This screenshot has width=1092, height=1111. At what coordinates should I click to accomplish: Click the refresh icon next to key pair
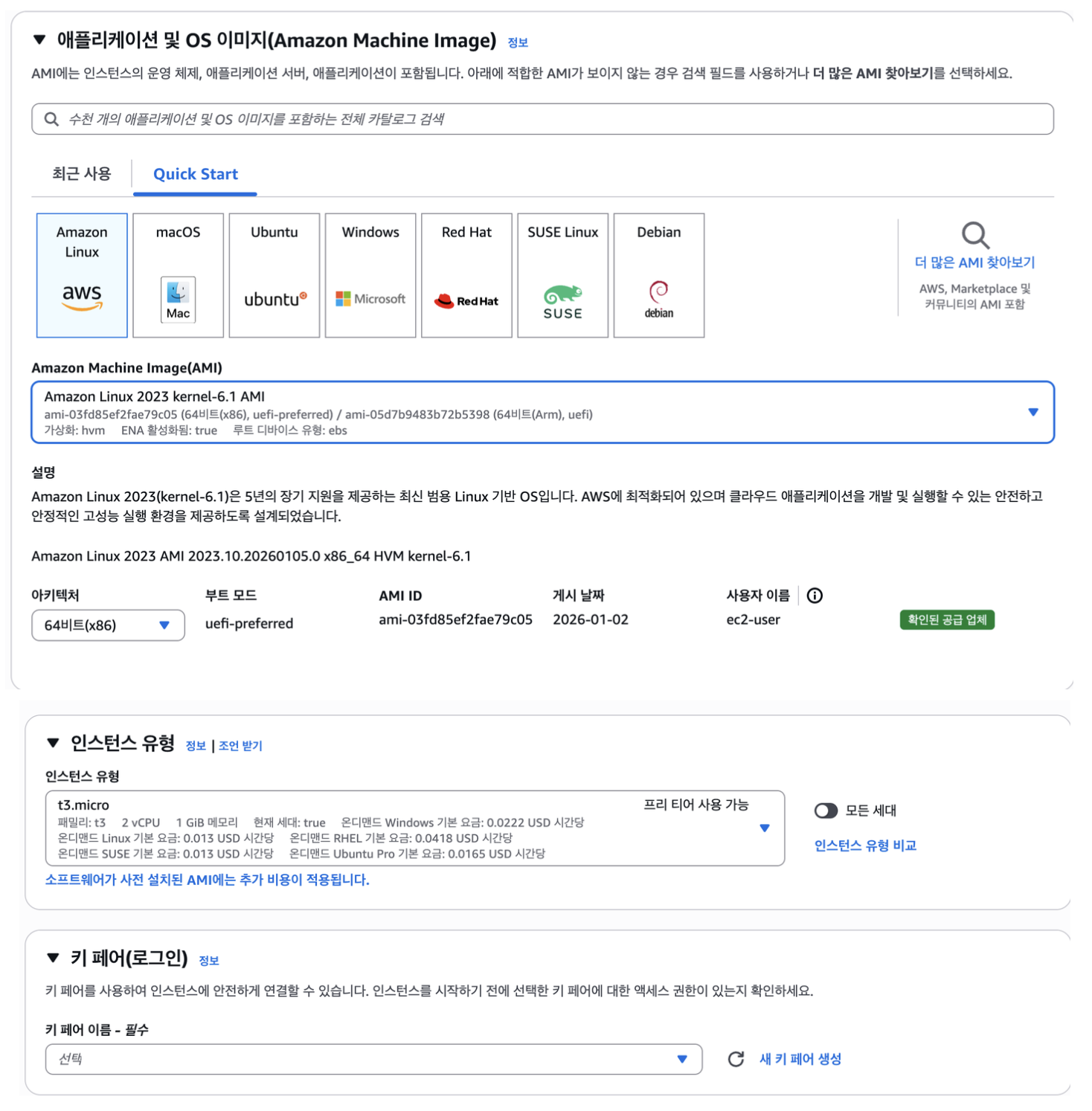coord(736,1059)
